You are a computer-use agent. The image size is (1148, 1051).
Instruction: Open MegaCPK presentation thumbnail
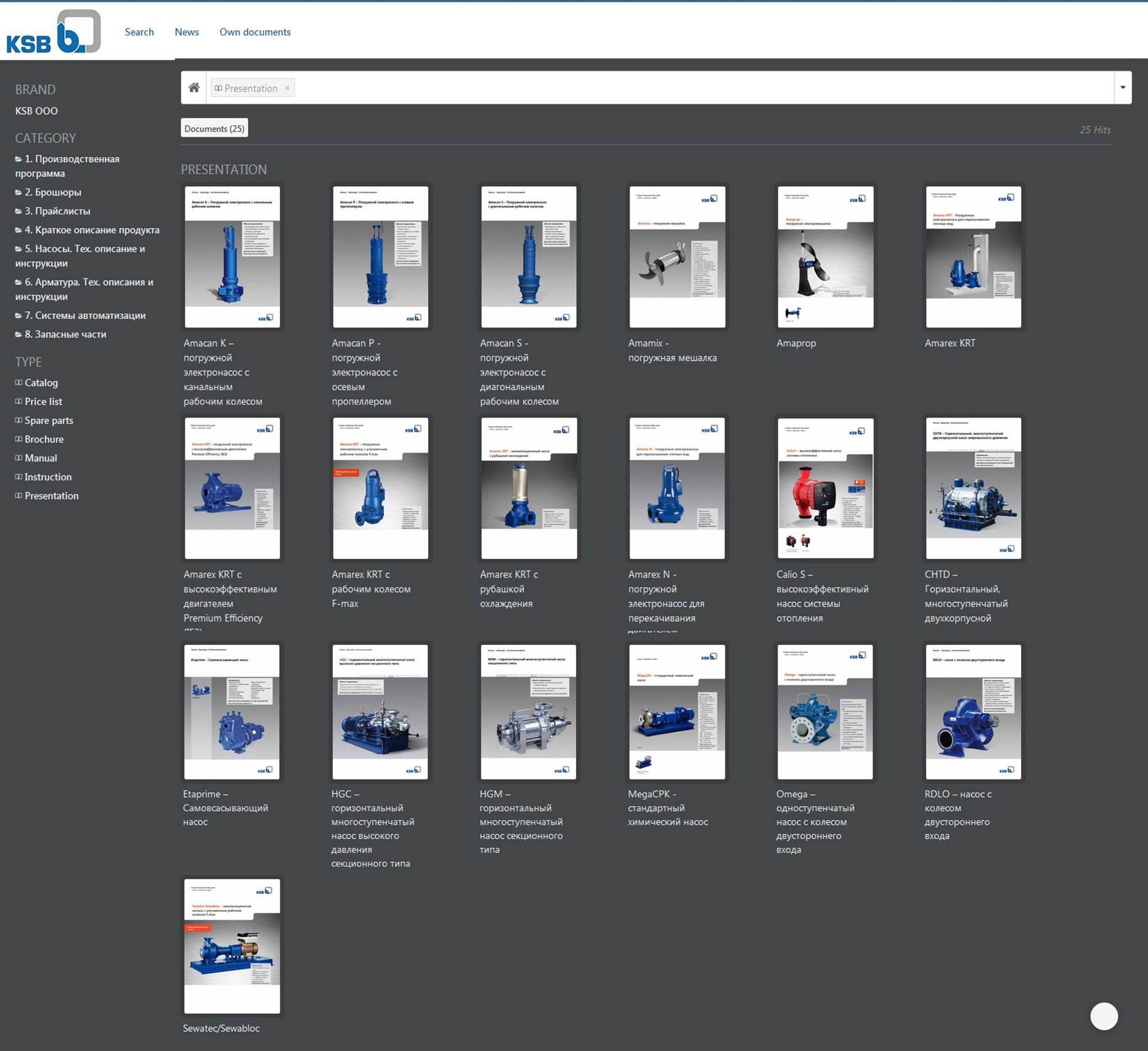[677, 712]
